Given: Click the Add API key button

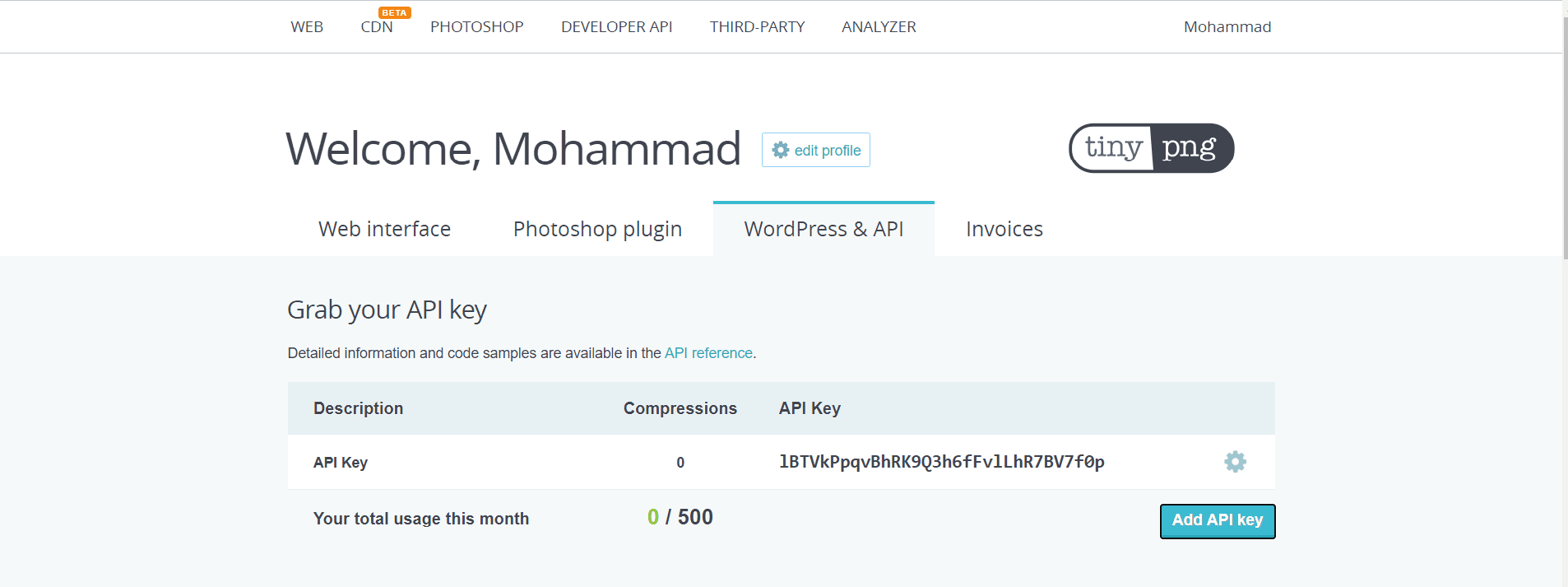Looking at the screenshot, I should 1218,521.
